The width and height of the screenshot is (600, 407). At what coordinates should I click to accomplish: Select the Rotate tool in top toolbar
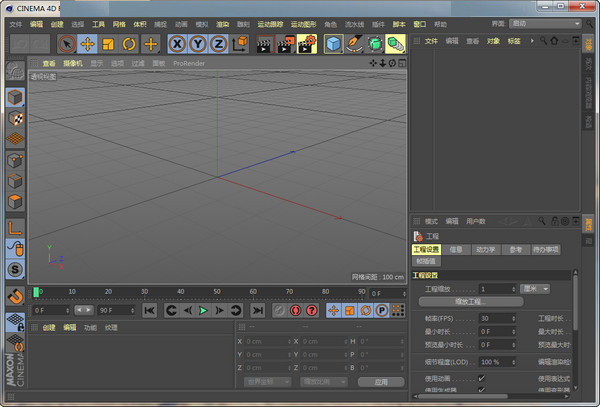[x=129, y=44]
